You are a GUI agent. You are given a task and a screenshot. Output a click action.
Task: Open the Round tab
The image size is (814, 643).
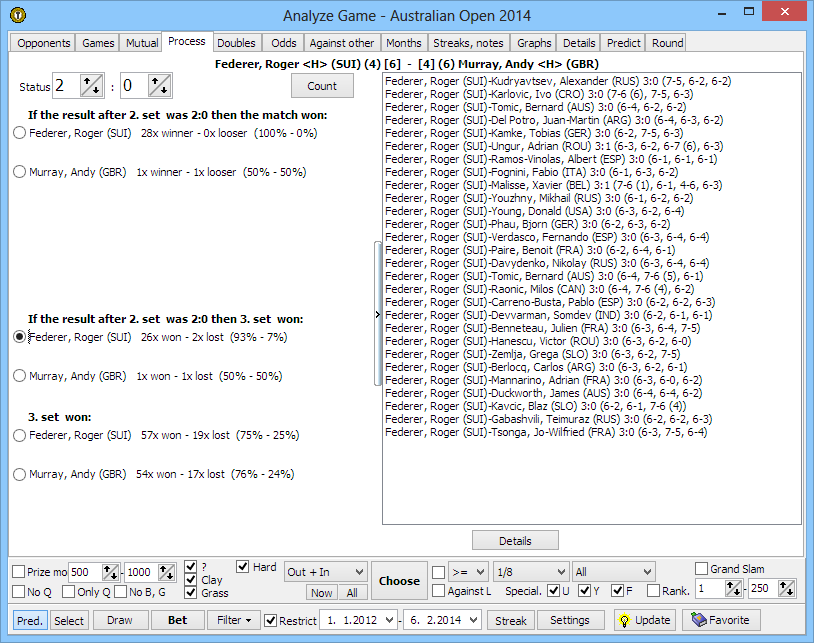click(667, 43)
